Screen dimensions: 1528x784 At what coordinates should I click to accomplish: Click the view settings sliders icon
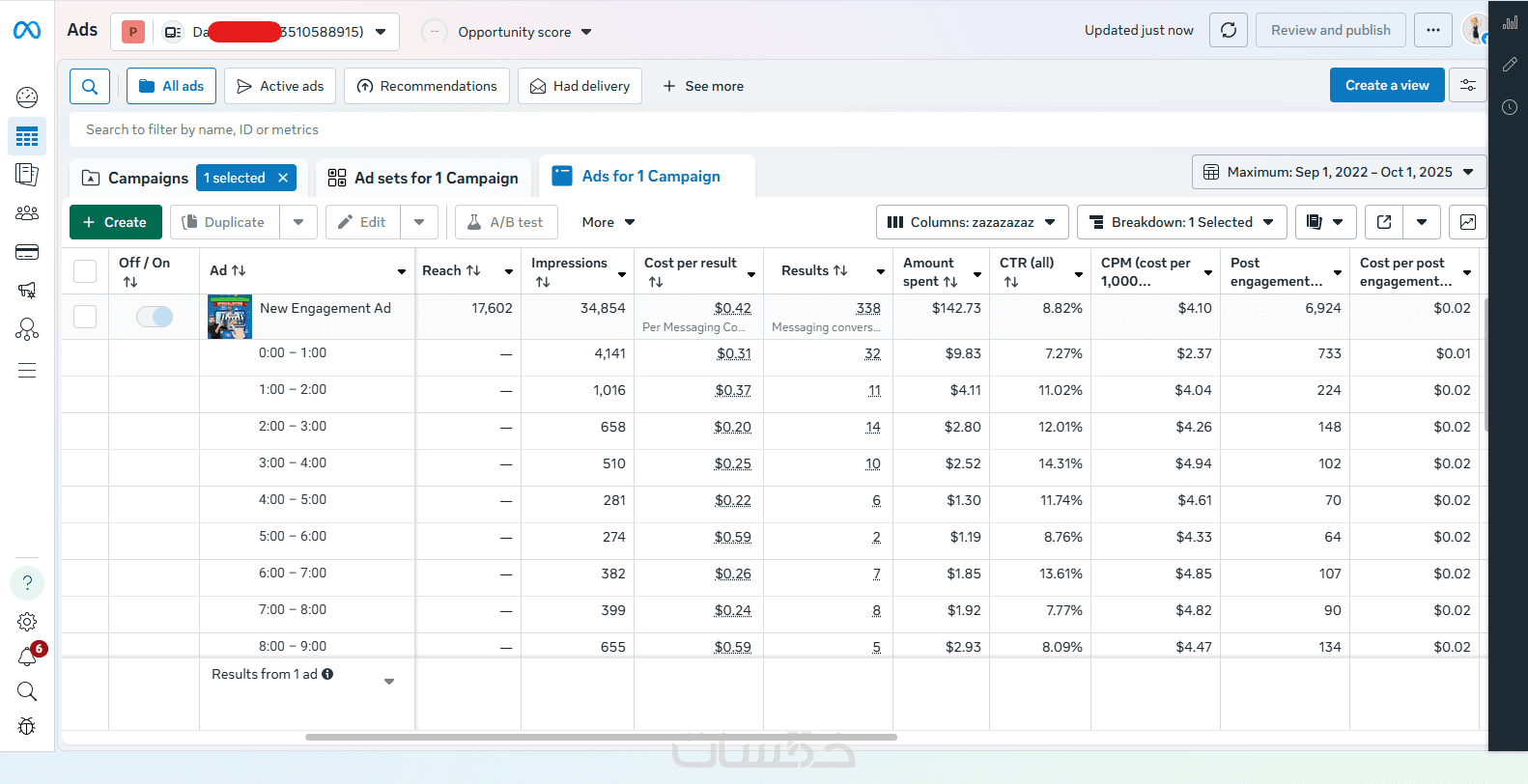1467,85
